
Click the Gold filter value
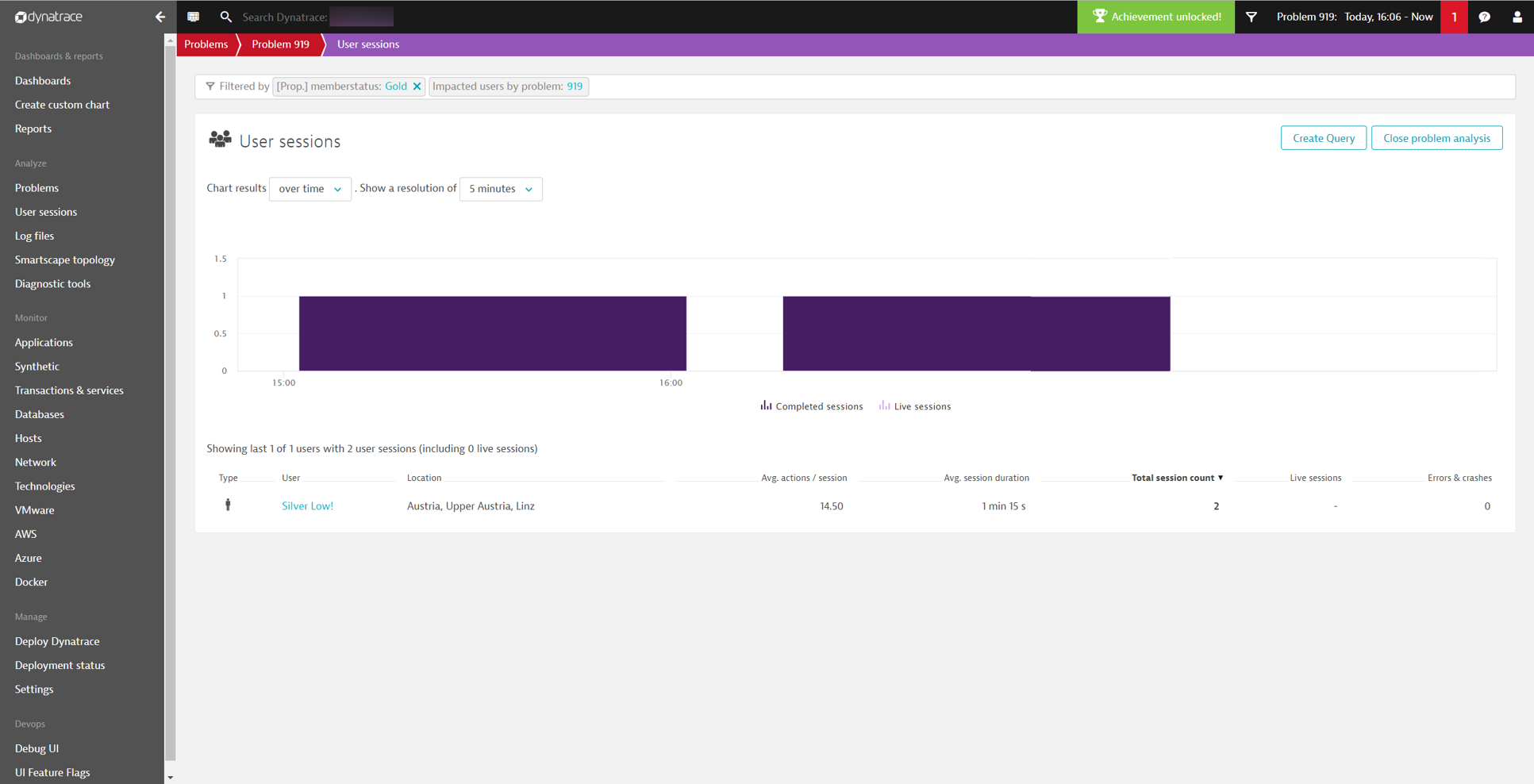(396, 86)
